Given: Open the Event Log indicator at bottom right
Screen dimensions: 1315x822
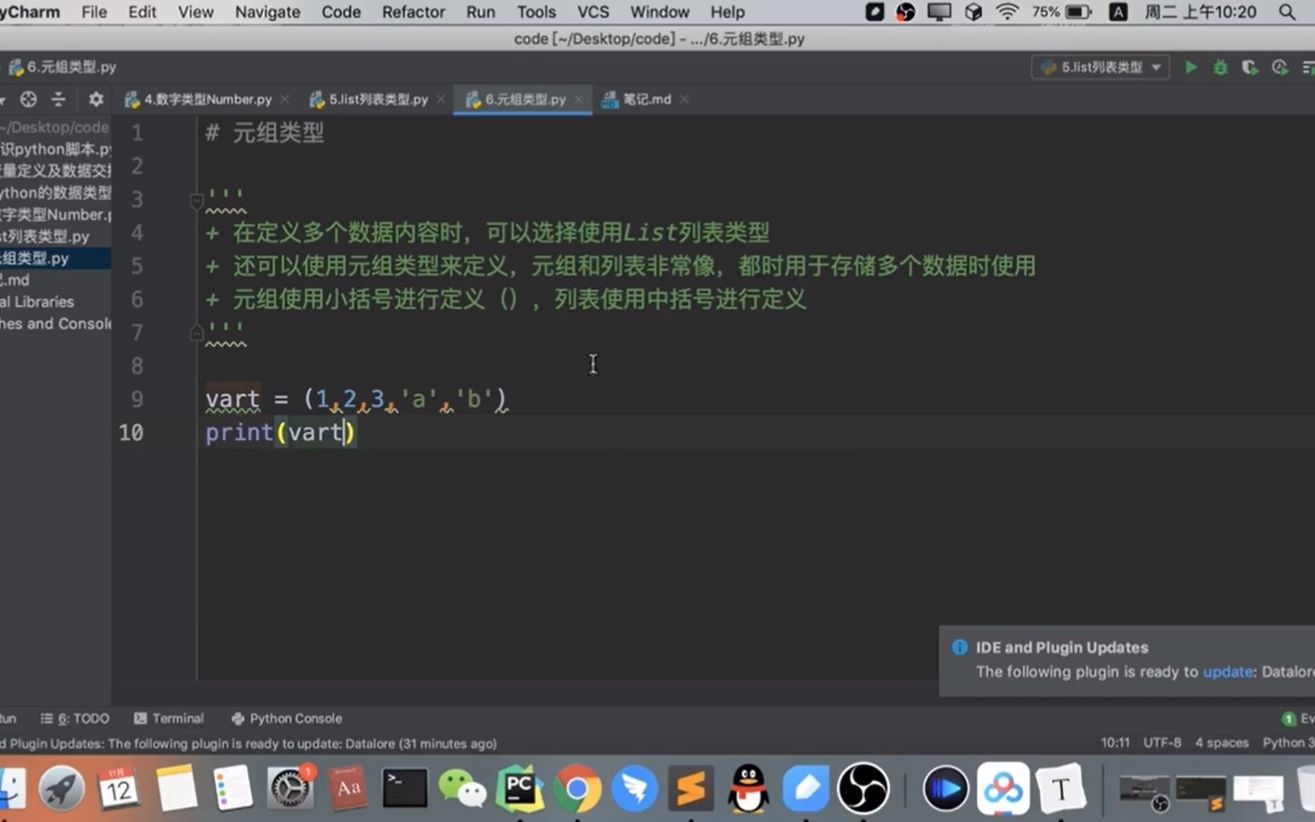Looking at the screenshot, I should coord(1289,718).
